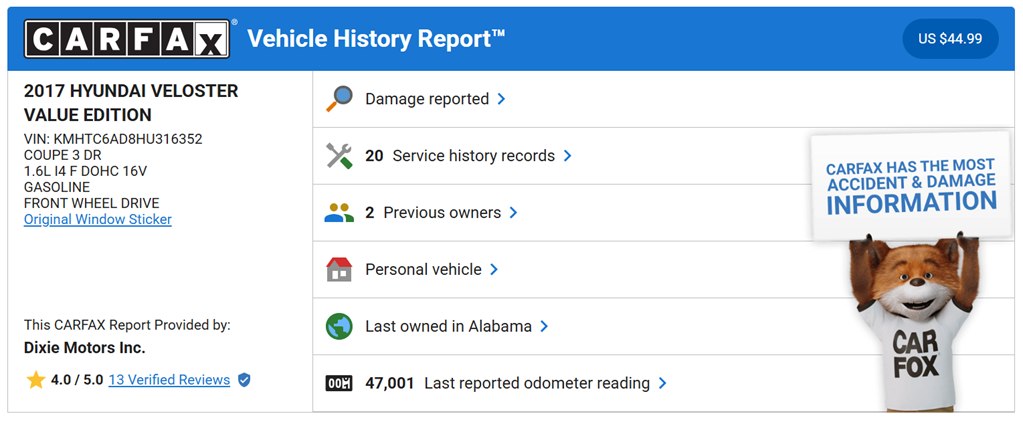The image size is (1023, 424).
Task: Click the CARFAX logo
Action: pos(127,38)
